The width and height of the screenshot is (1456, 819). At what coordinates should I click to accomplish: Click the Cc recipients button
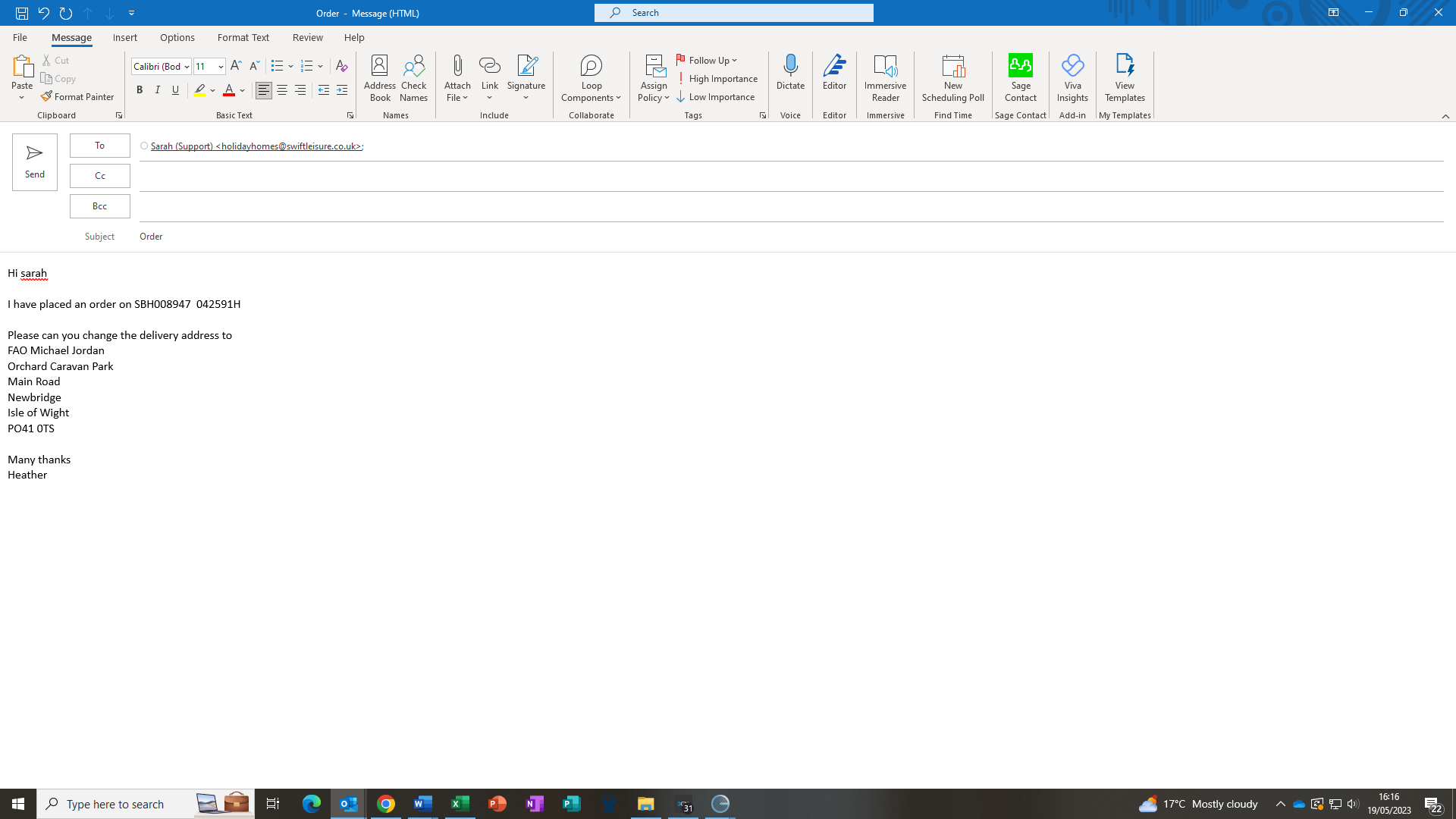tap(100, 176)
